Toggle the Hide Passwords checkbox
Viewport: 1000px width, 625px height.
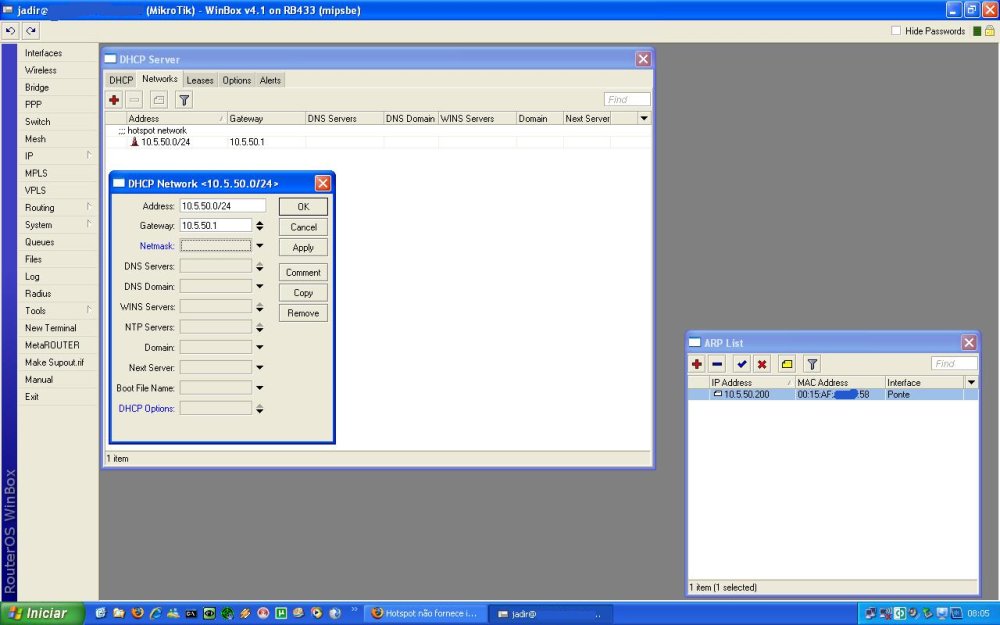(896, 31)
